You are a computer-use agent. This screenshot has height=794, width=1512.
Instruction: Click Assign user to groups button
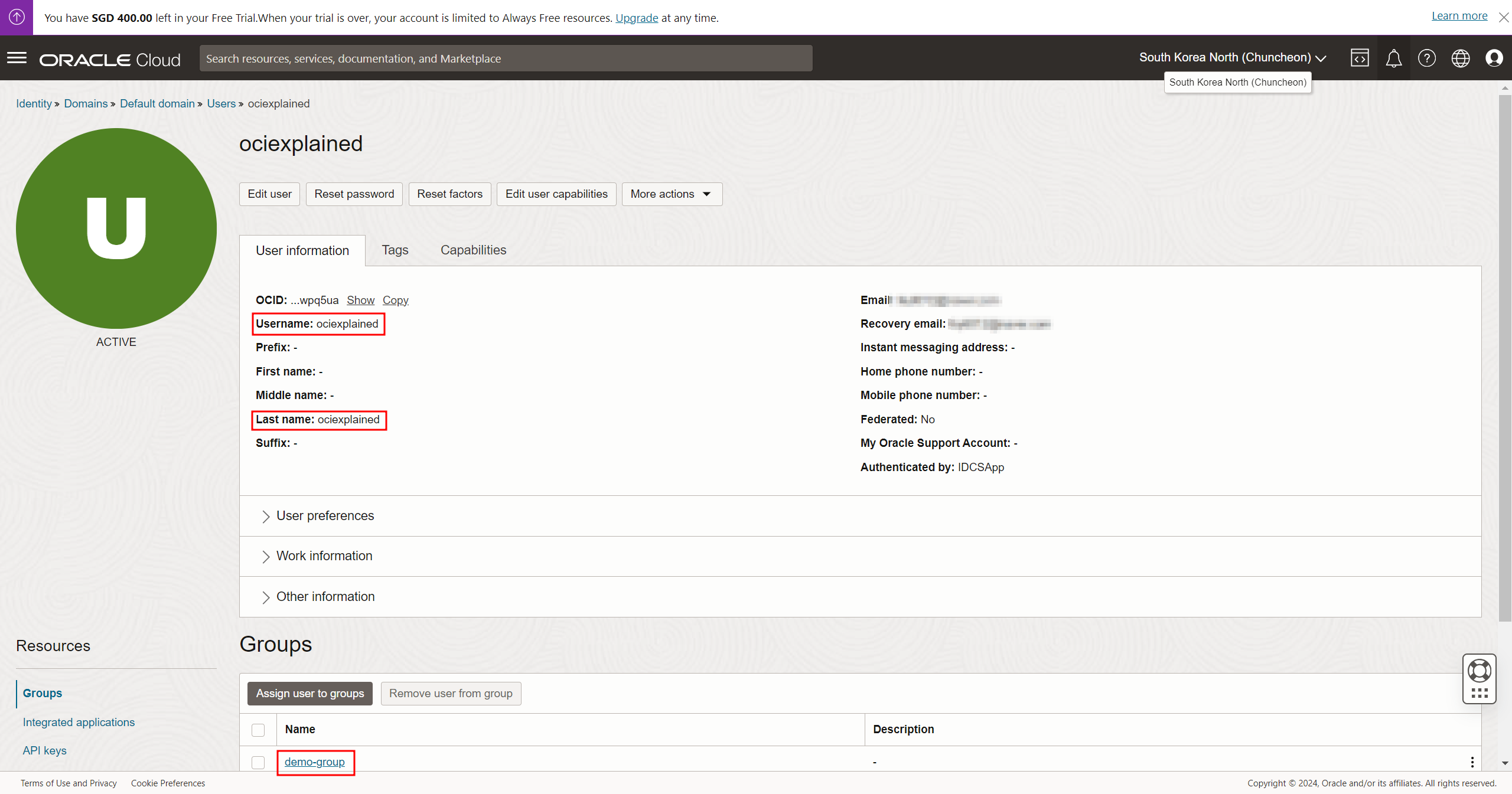coord(310,694)
